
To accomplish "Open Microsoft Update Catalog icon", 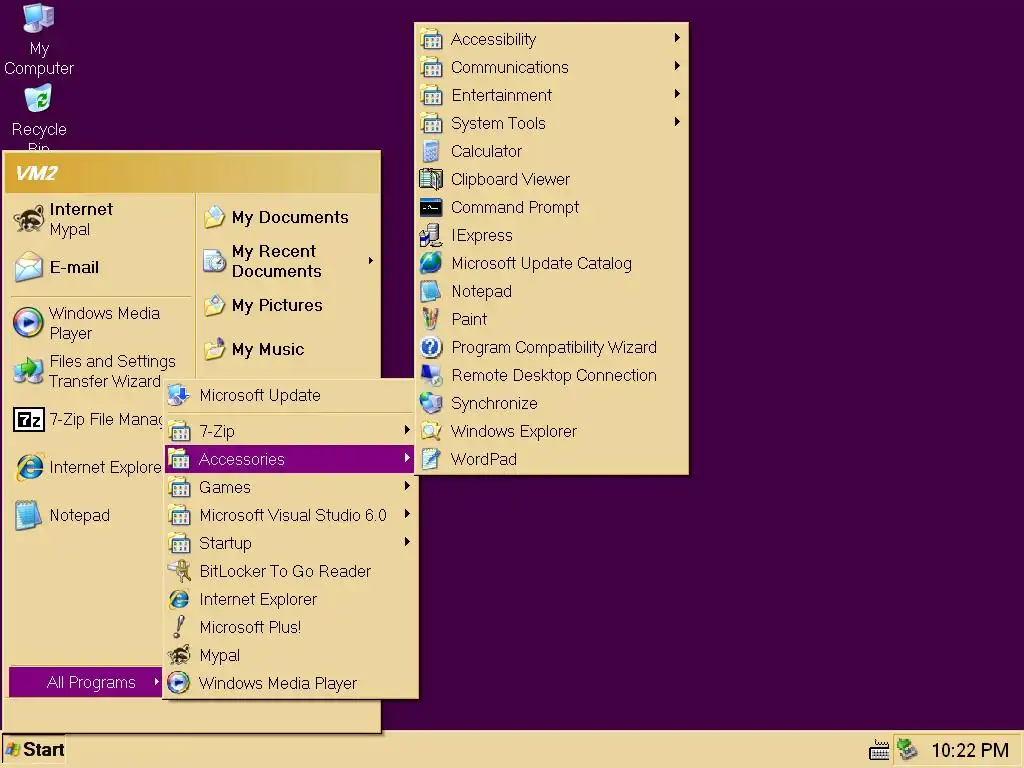I will coord(431,263).
